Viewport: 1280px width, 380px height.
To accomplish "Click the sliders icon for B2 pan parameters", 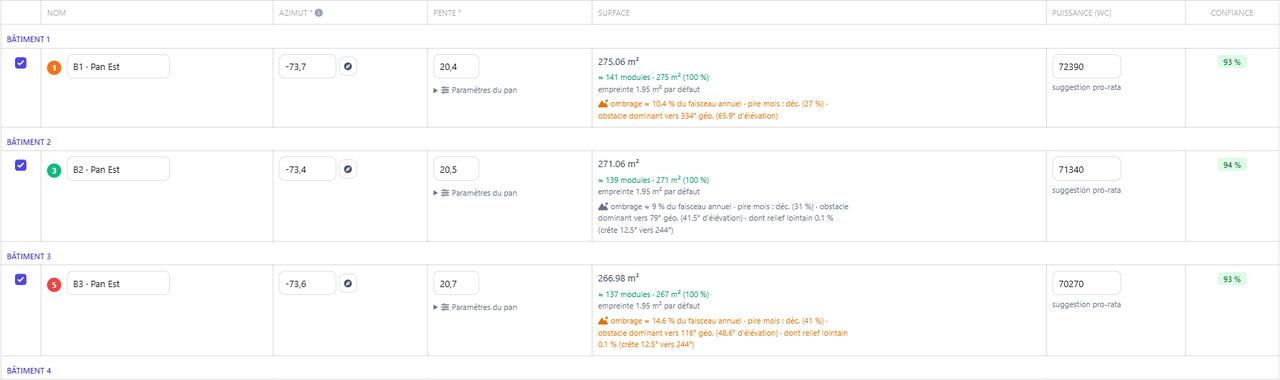I will tap(446, 193).
